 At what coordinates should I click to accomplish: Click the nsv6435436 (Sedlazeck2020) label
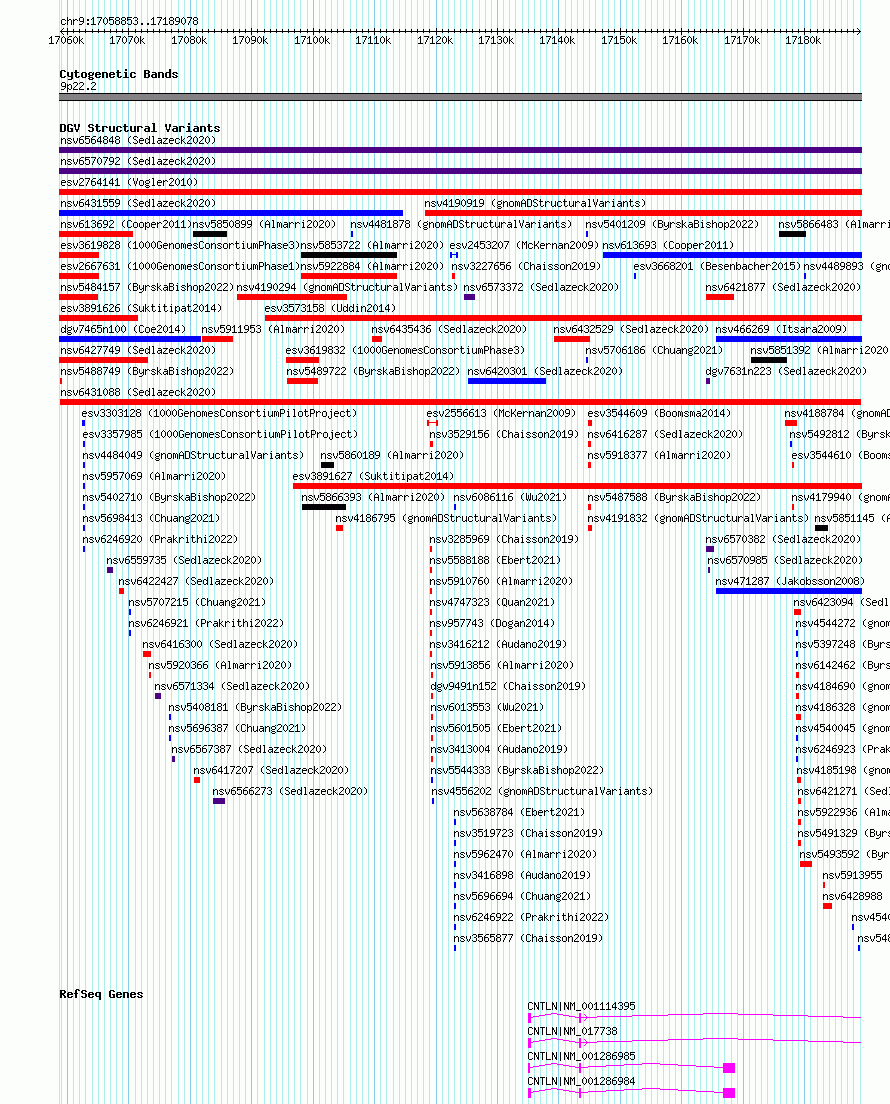[x=449, y=330]
